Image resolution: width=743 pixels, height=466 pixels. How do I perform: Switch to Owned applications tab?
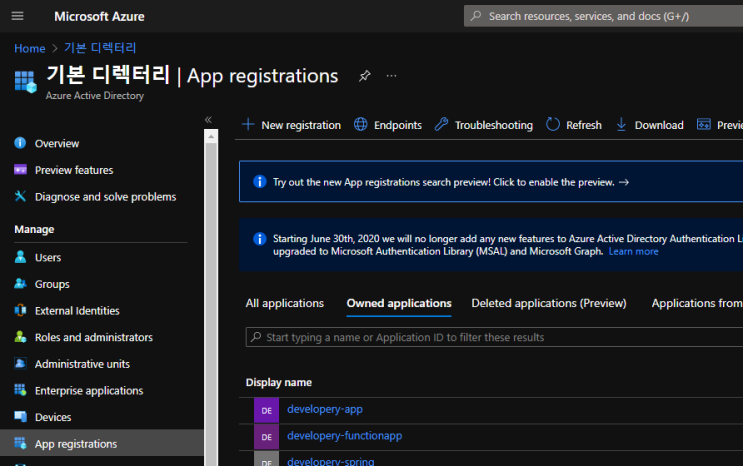point(399,303)
